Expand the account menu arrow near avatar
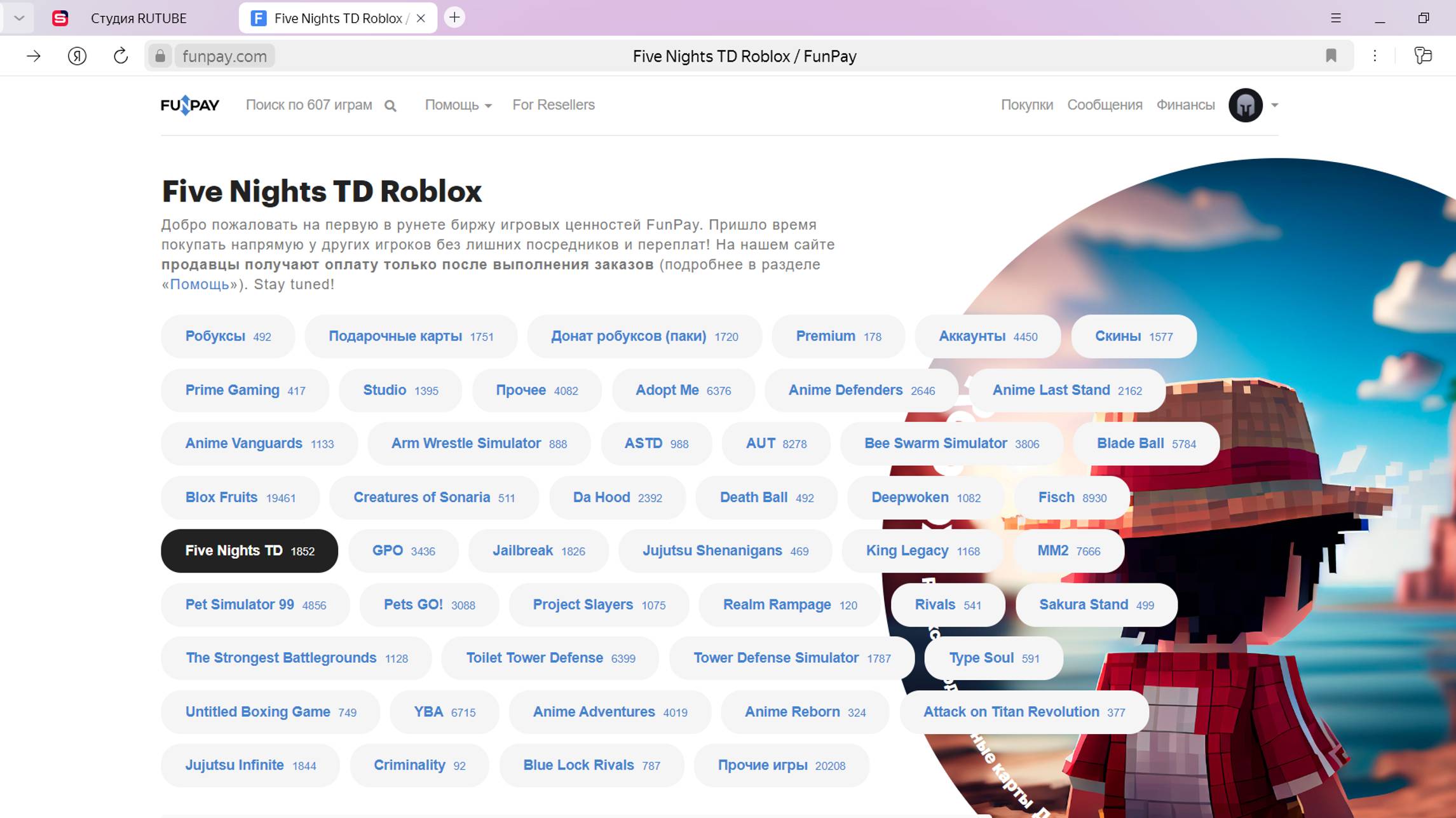Image resolution: width=1456 pixels, height=818 pixels. click(1274, 105)
